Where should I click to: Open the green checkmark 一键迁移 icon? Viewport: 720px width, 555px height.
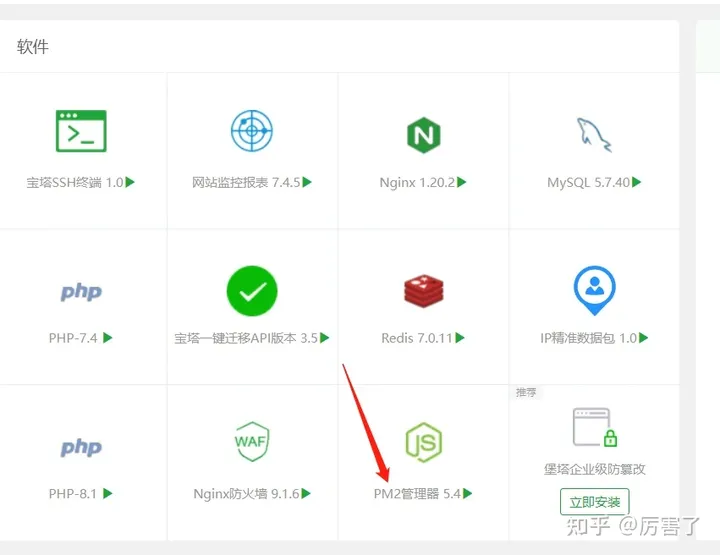pyautogui.click(x=252, y=291)
